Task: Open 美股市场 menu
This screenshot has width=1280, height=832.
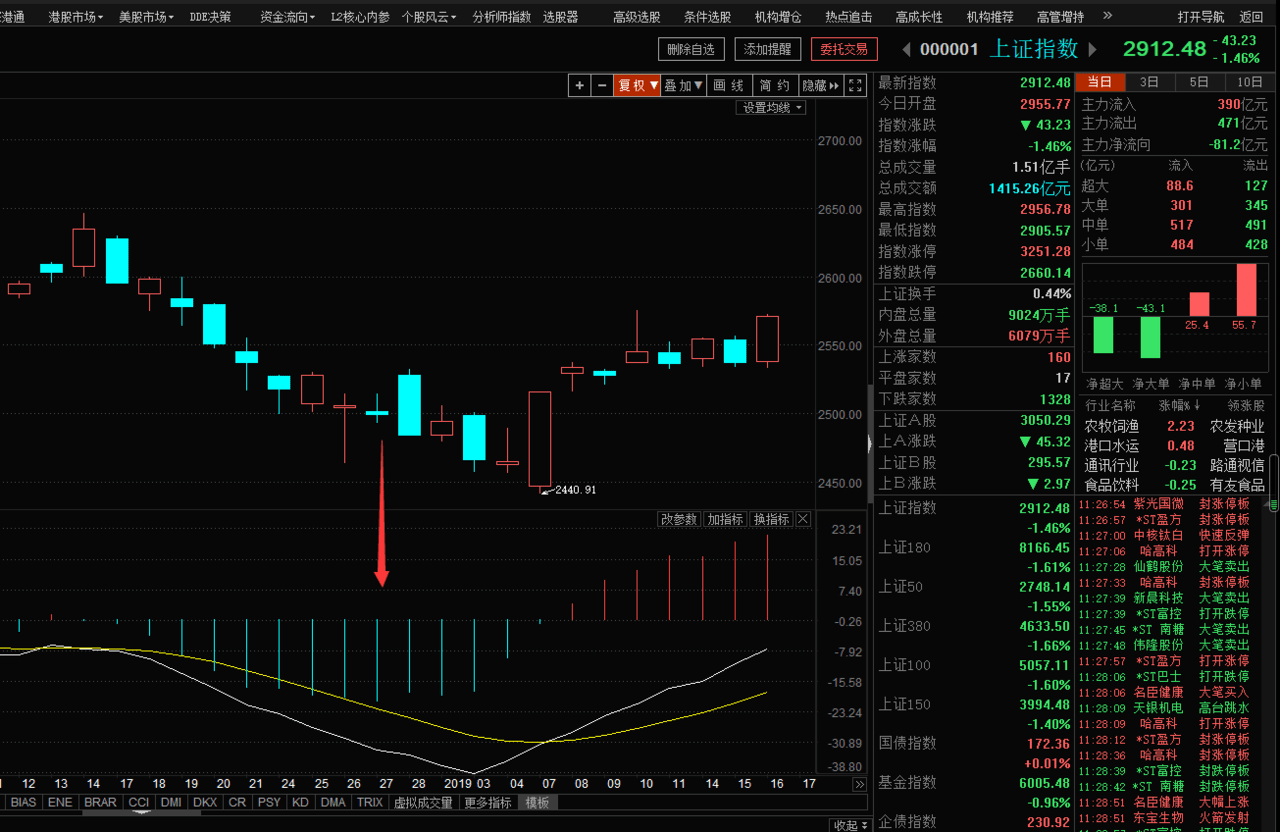Action: (x=146, y=17)
